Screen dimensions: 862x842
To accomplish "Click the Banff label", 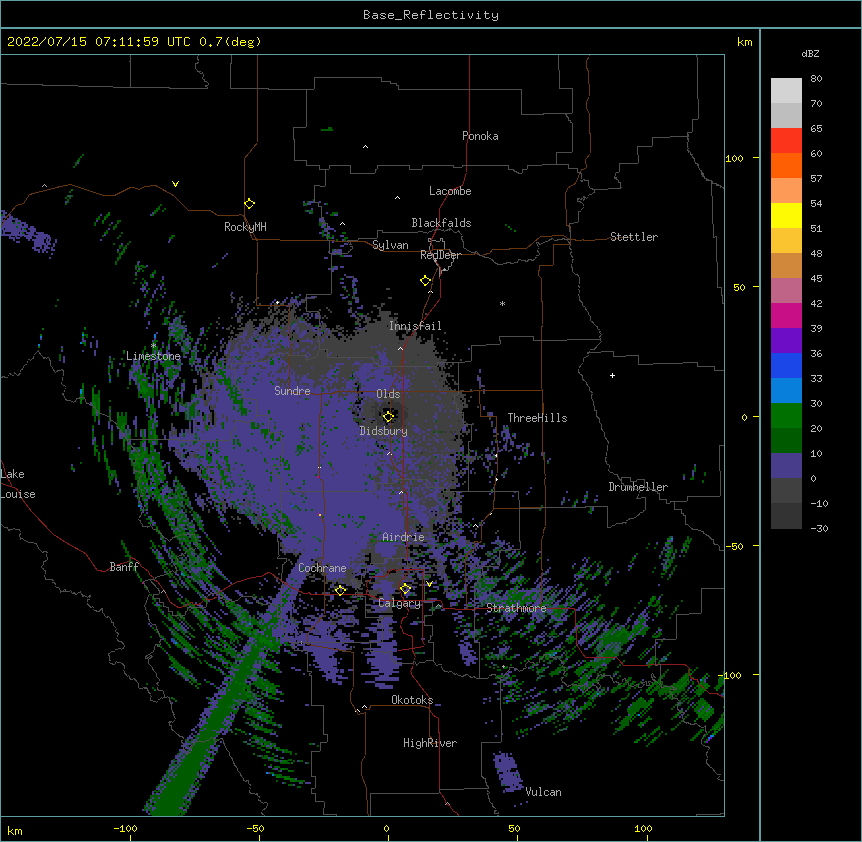I will click(x=124, y=567).
